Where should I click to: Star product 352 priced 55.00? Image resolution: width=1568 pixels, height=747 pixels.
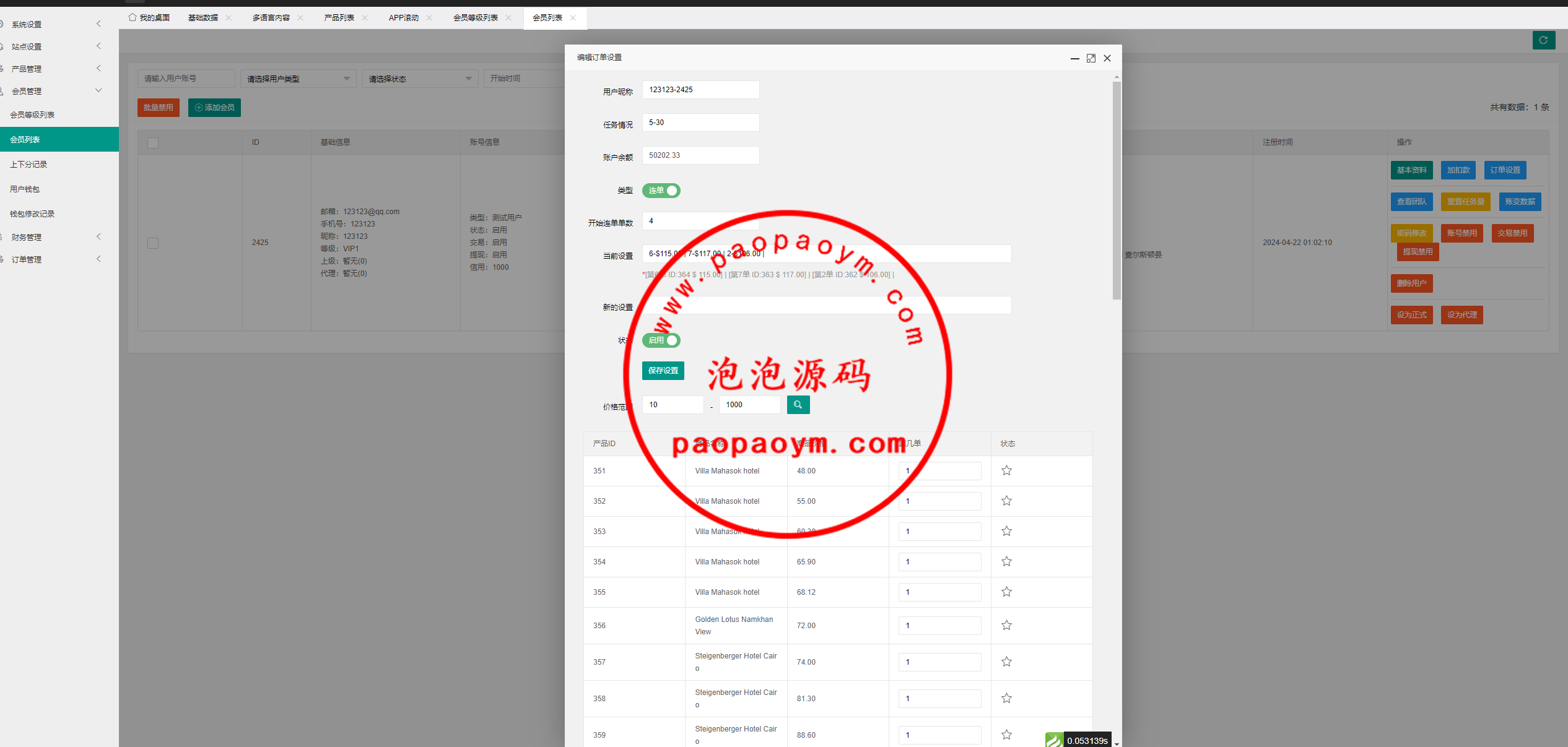[x=1006, y=501]
